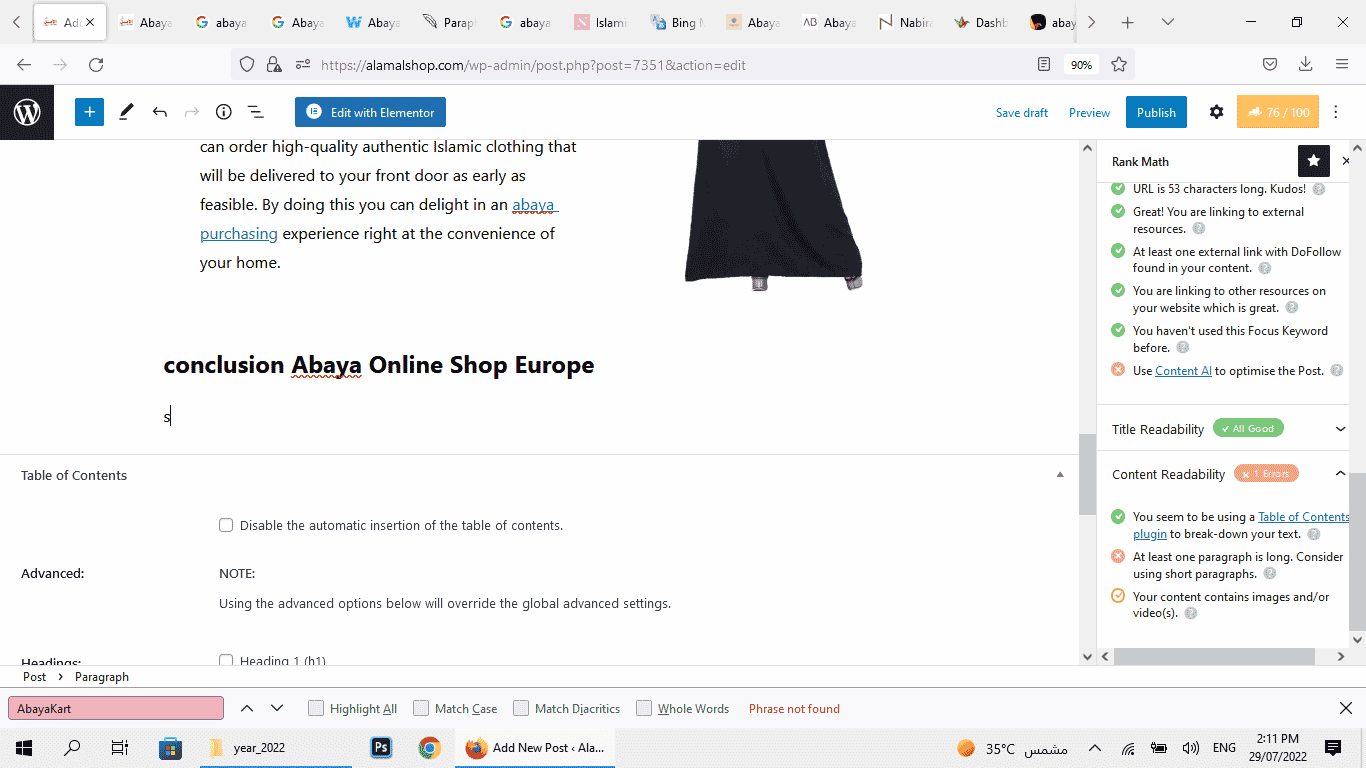This screenshot has width=1366, height=768.
Task: Click into the AbayaKart find field
Action: (116, 708)
